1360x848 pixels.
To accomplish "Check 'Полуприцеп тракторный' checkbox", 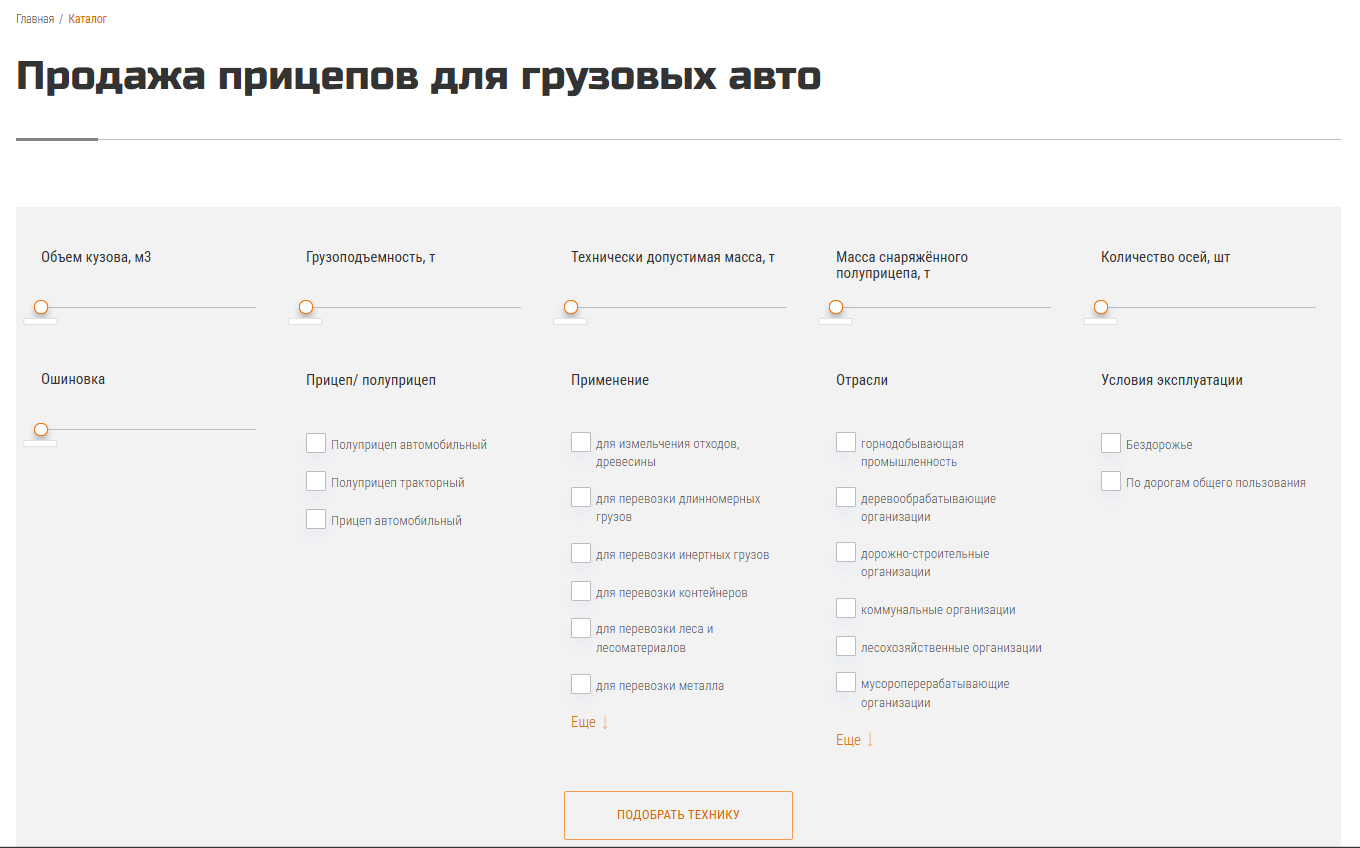I will click(x=316, y=481).
